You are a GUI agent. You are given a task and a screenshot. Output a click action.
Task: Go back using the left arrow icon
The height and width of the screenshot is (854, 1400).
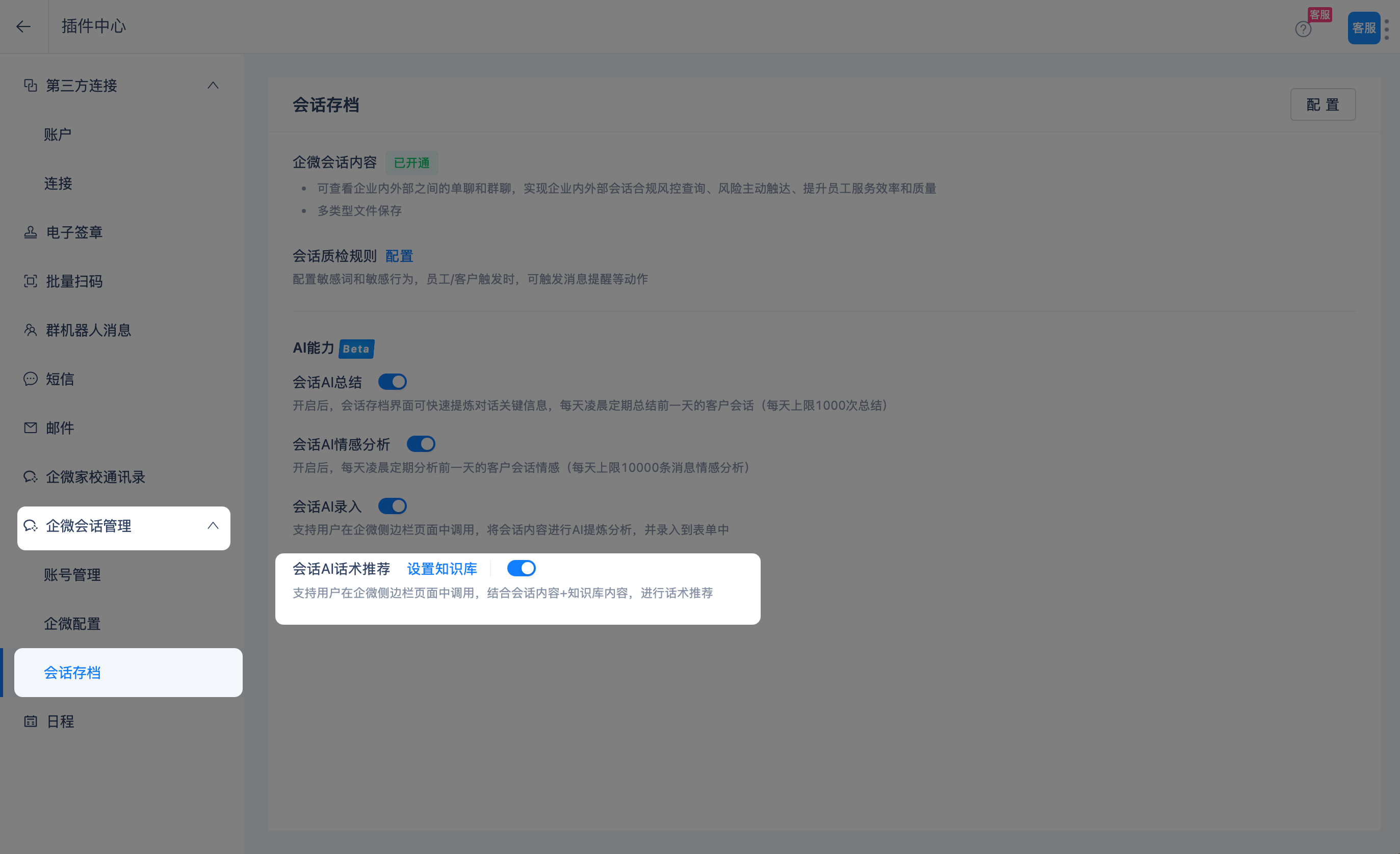pyautogui.click(x=23, y=26)
